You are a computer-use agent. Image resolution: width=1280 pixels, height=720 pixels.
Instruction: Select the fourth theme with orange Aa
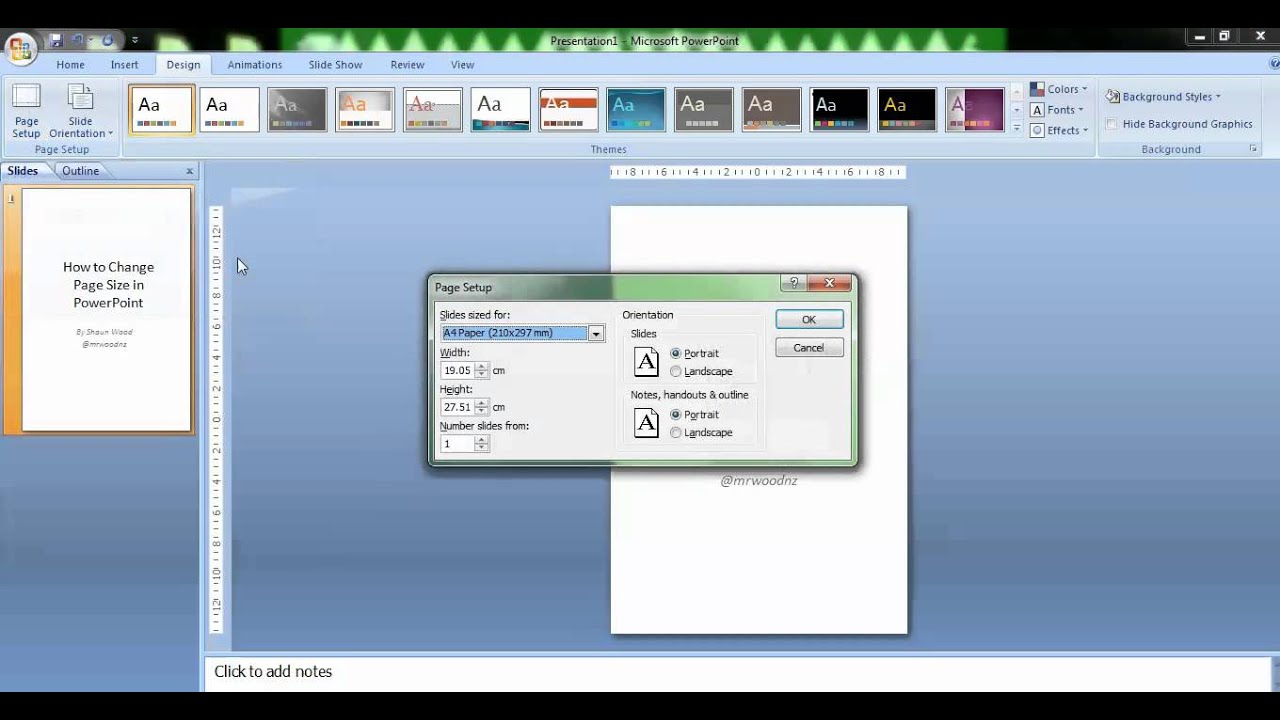[365, 110]
